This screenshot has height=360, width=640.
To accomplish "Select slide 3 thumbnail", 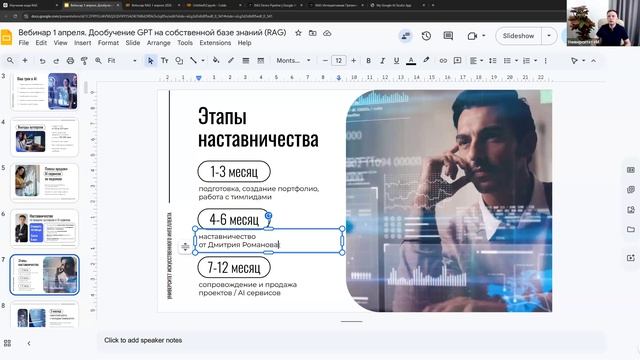I will pos(44,91).
